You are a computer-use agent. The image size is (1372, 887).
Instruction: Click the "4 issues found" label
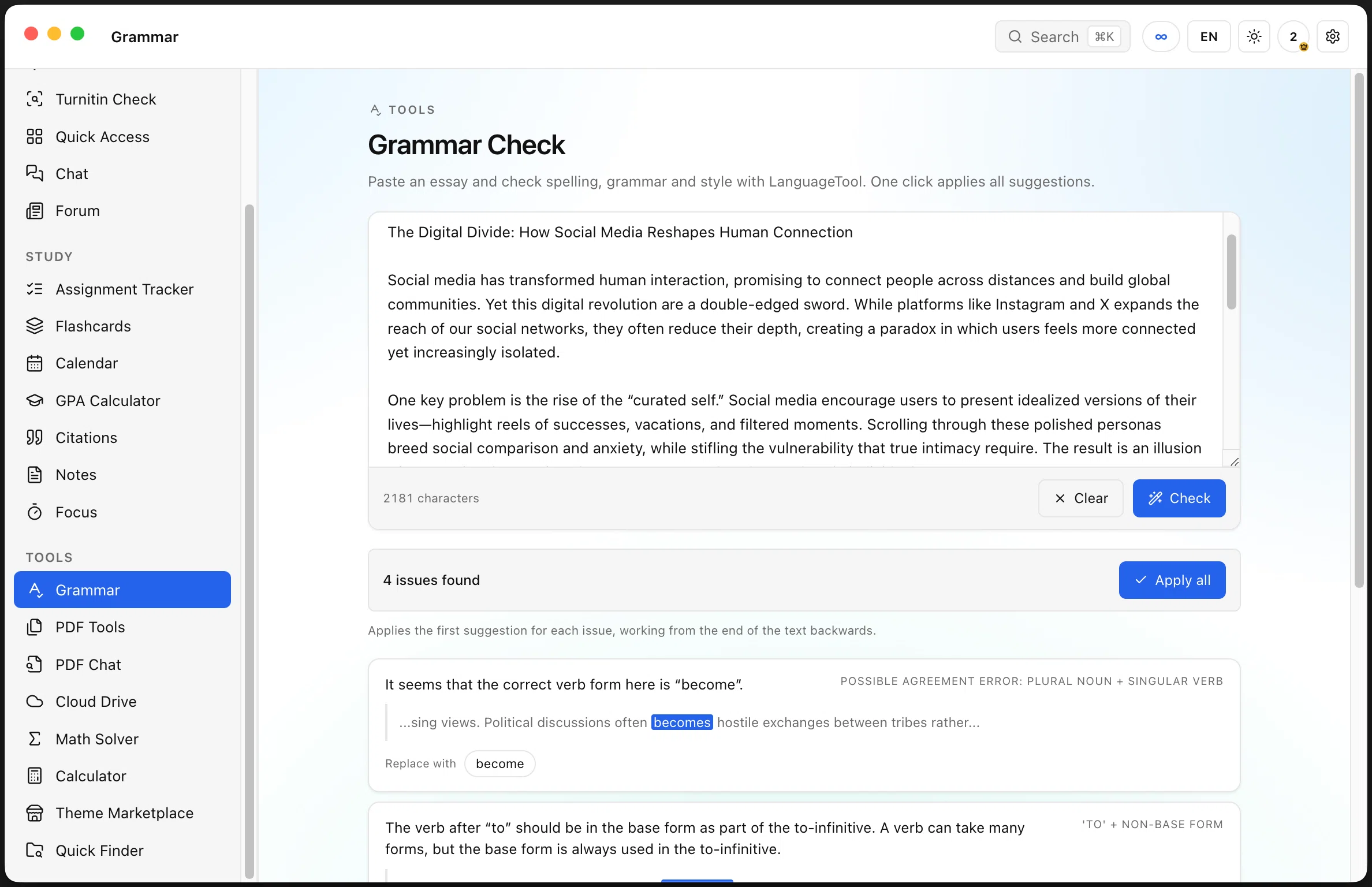coord(431,580)
